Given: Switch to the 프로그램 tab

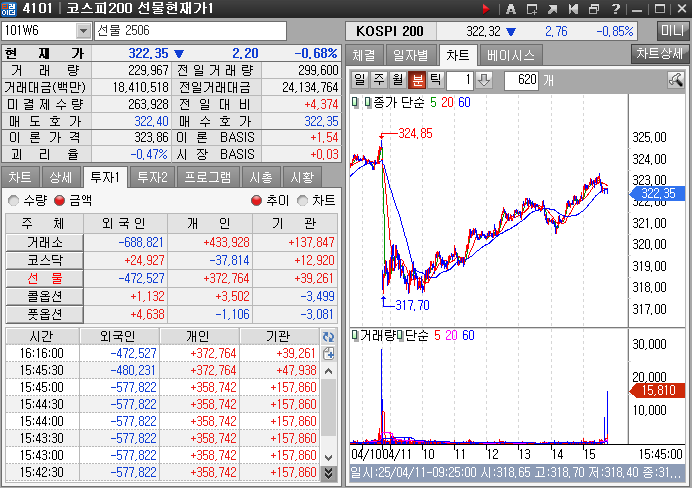Looking at the screenshot, I should point(207,177).
